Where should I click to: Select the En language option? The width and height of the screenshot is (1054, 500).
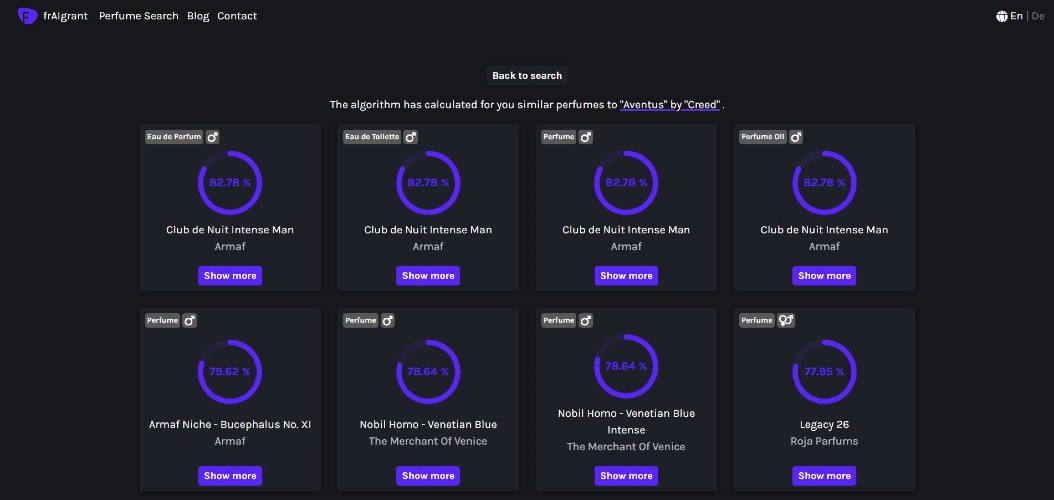[x=1016, y=16]
